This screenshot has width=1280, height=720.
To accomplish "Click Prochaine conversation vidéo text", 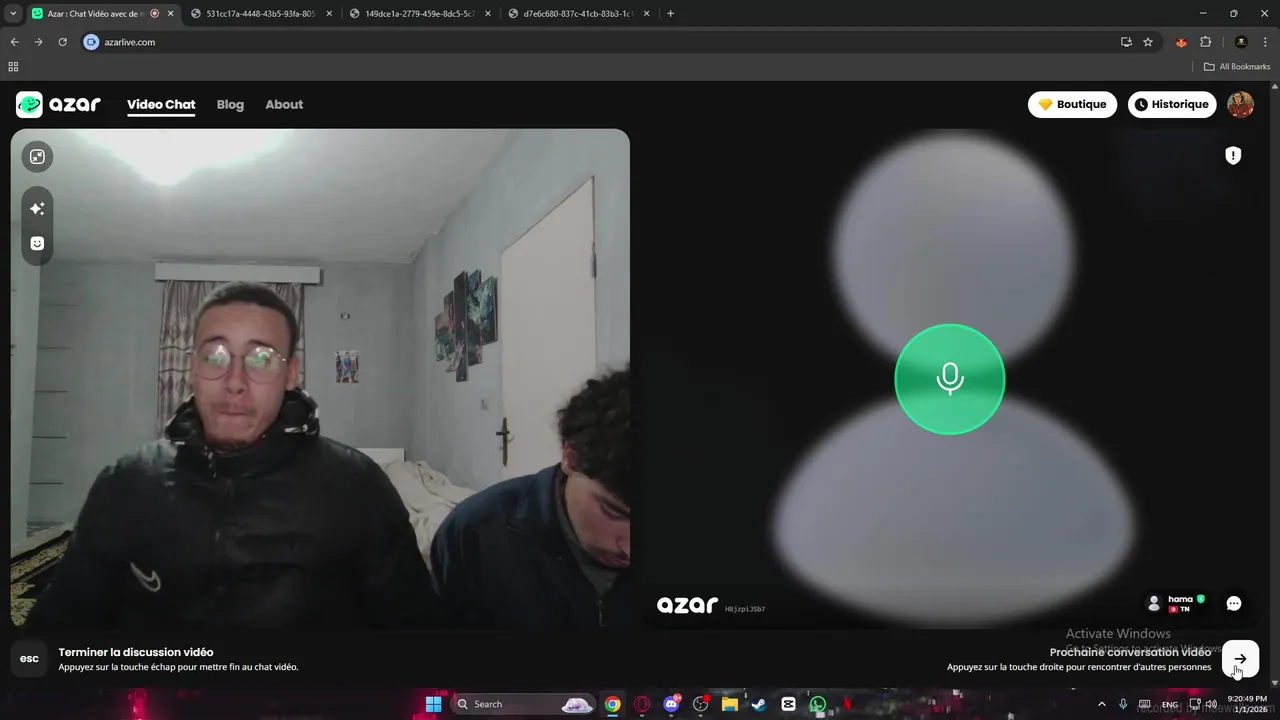I will pyautogui.click(x=1130, y=652).
